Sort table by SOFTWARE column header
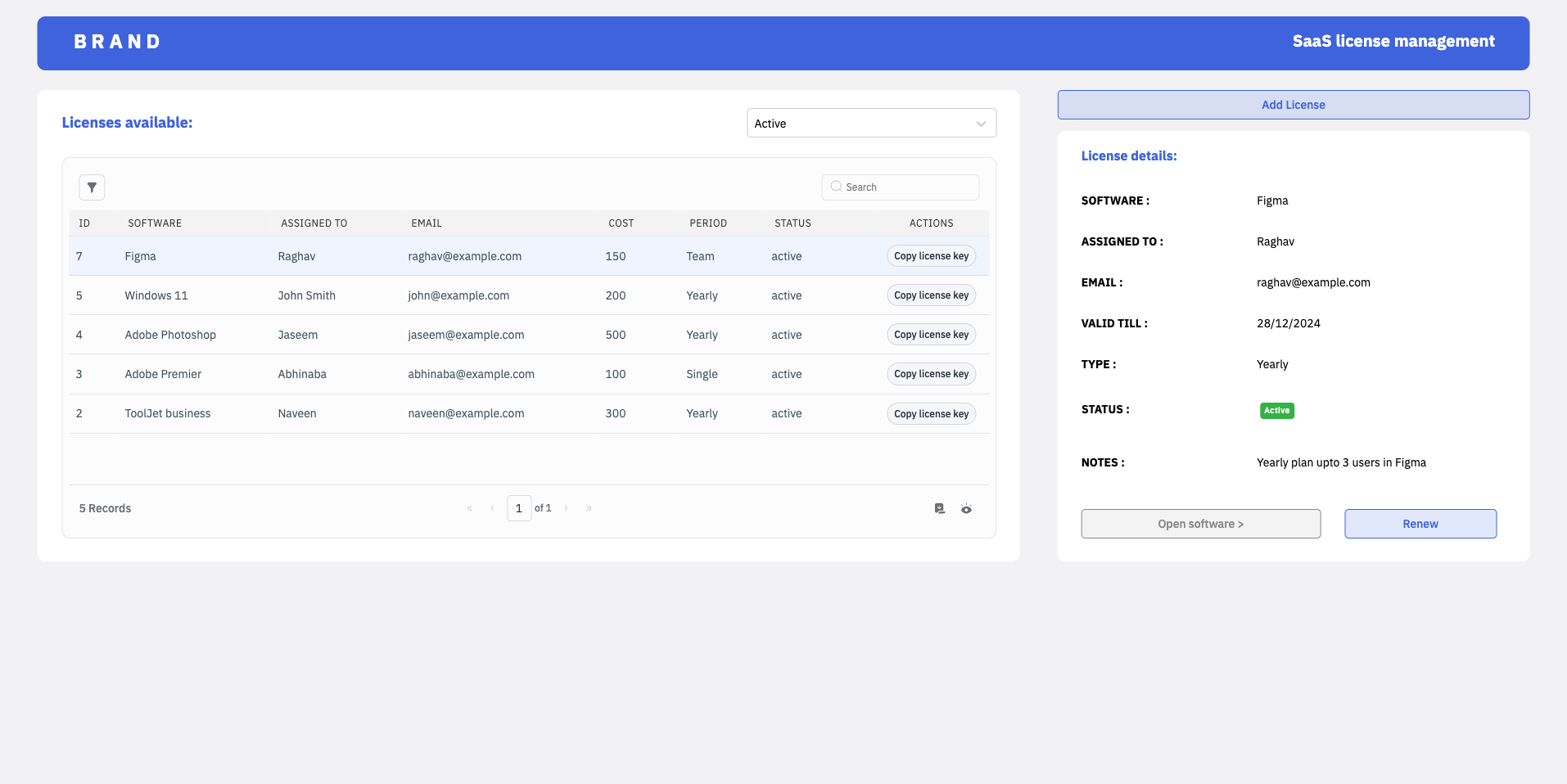This screenshot has width=1567, height=784. [155, 223]
